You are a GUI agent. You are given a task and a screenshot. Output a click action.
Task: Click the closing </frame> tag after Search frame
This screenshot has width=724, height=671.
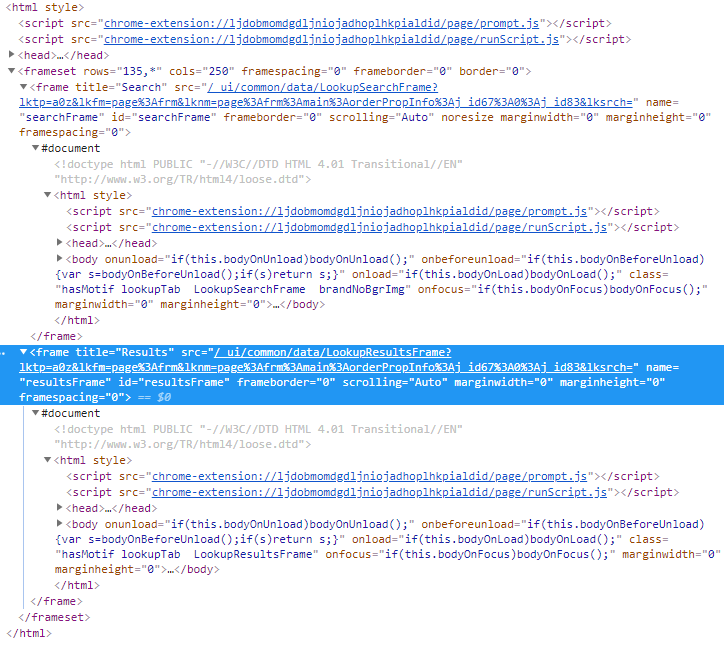click(x=56, y=336)
